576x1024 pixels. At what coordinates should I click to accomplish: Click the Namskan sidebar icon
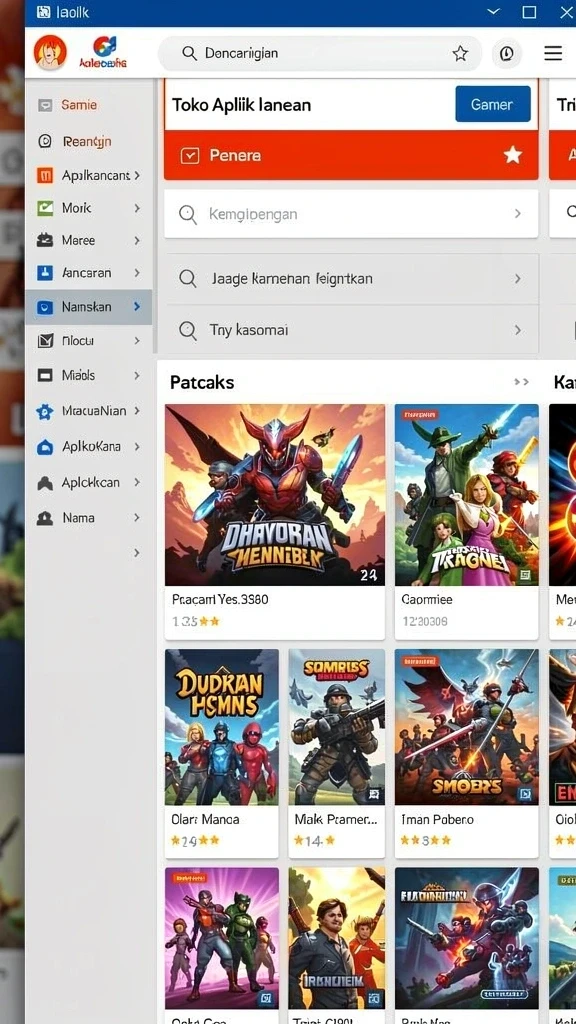[x=45, y=307]
